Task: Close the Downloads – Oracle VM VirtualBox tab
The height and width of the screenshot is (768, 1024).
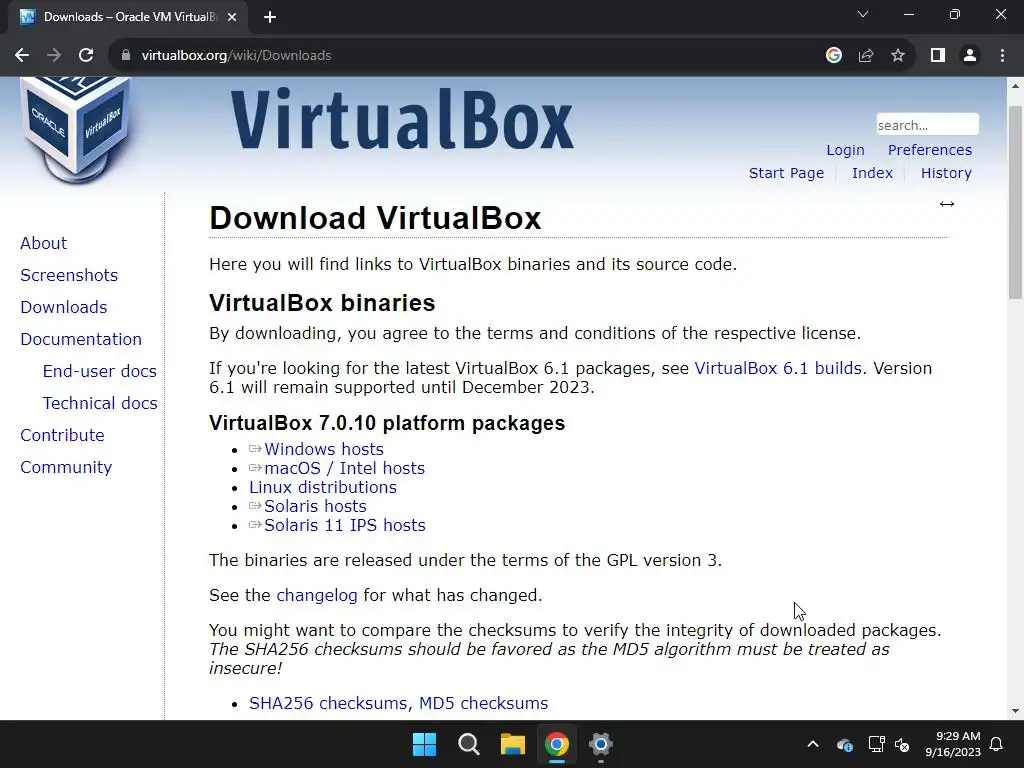Action: tap(232, 17)
